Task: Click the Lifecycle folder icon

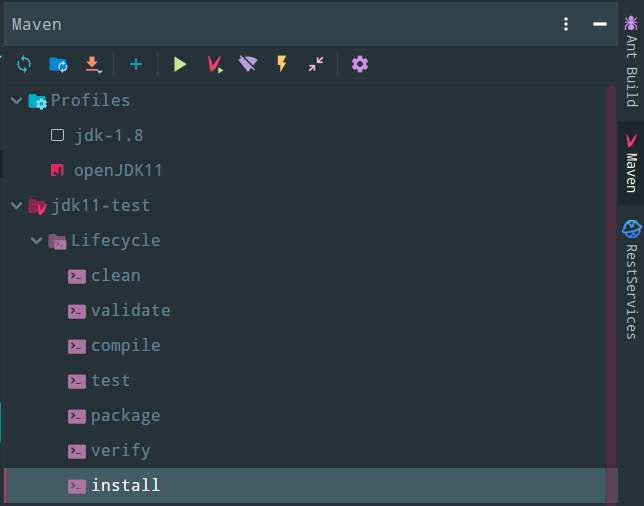Action: coord(57,242)
